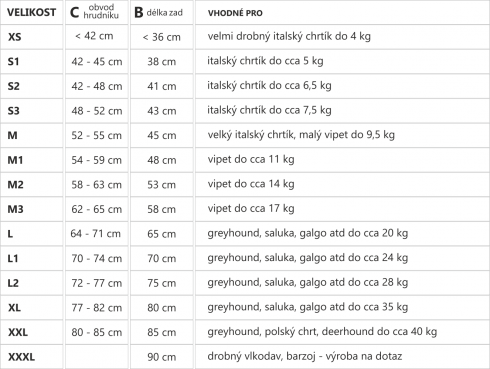Click back length 48 cm cell

click(x=162, y=160)
